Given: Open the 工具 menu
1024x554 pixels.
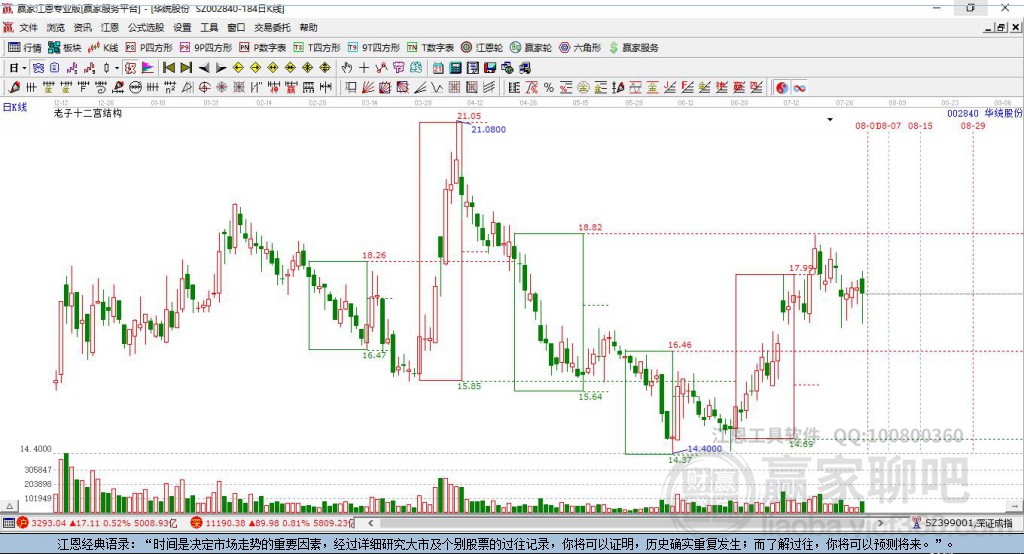Looking at the screenshot, I should click(209, 27).
